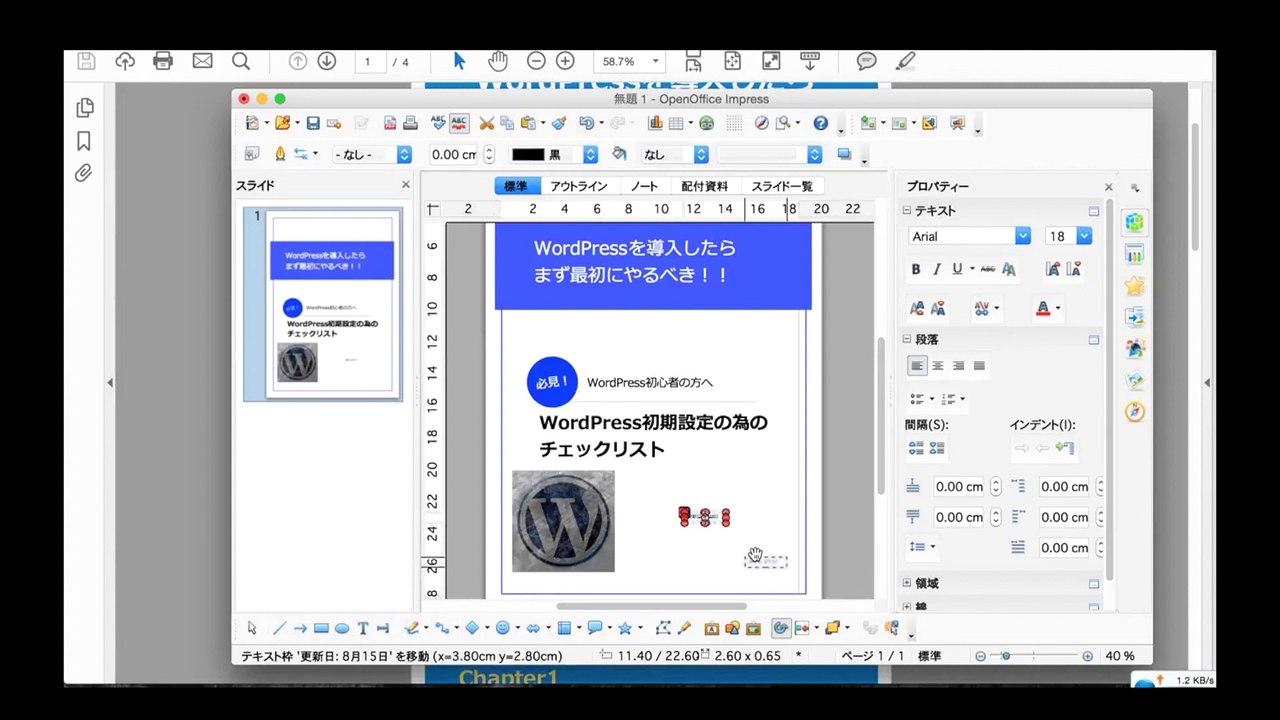The width and height of the screenshot is (1280, 720).
Task: Click the Undo icon in Impress toolbar
Action: pos(586,123)
